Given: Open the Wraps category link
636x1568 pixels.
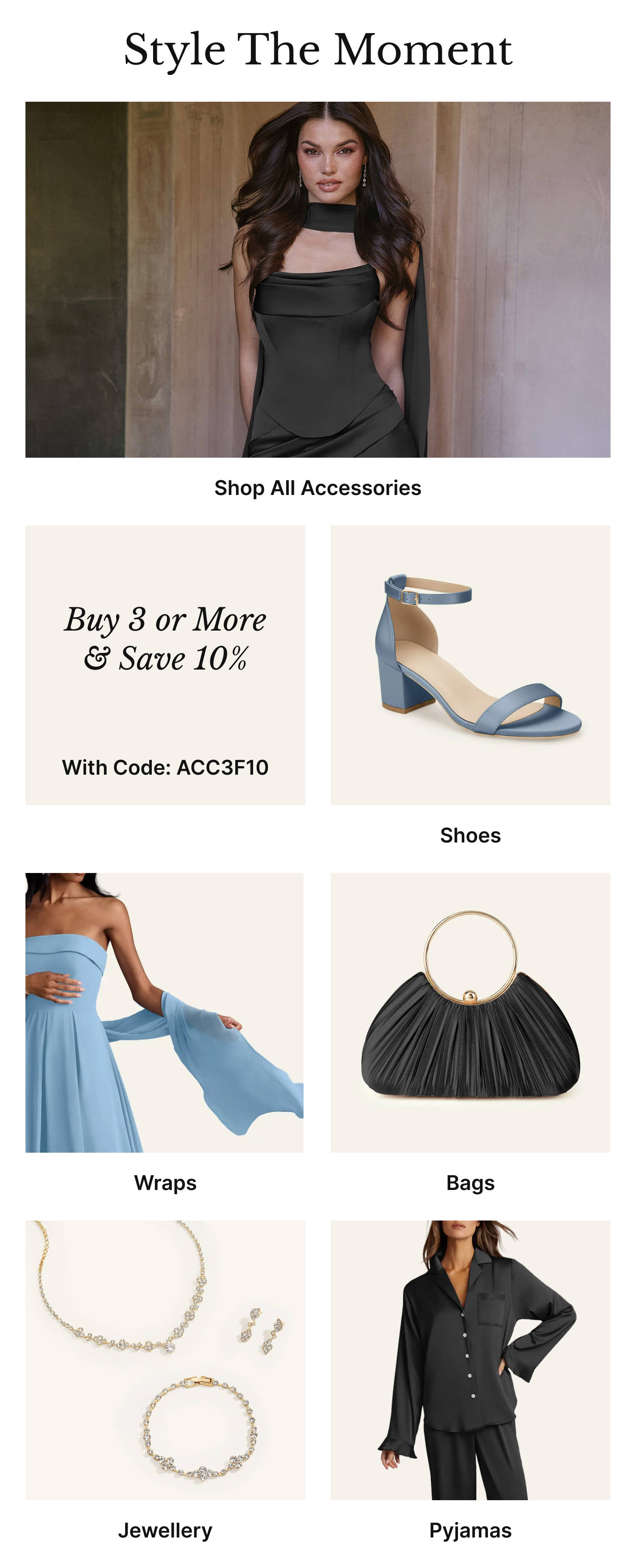Looking at the screenshot, I should coord(165,1182).
